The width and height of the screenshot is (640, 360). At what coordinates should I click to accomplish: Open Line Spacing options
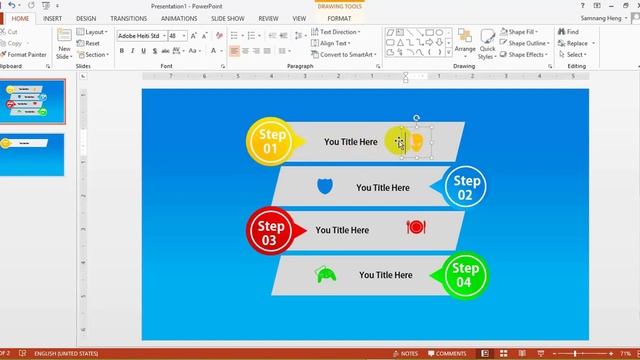[300, 36]
